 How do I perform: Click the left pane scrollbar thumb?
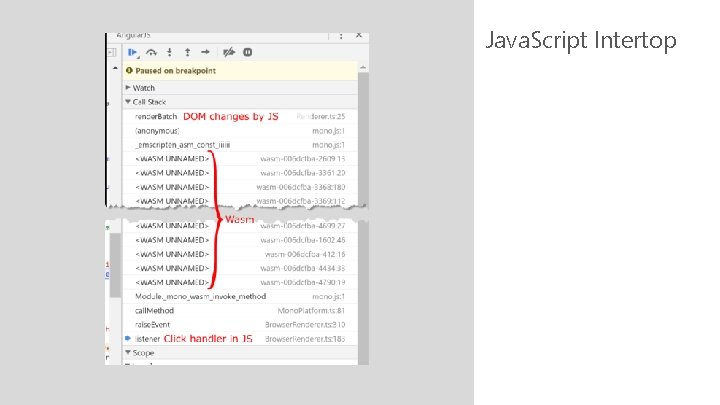pyautogui.click(x=115, y=265)
